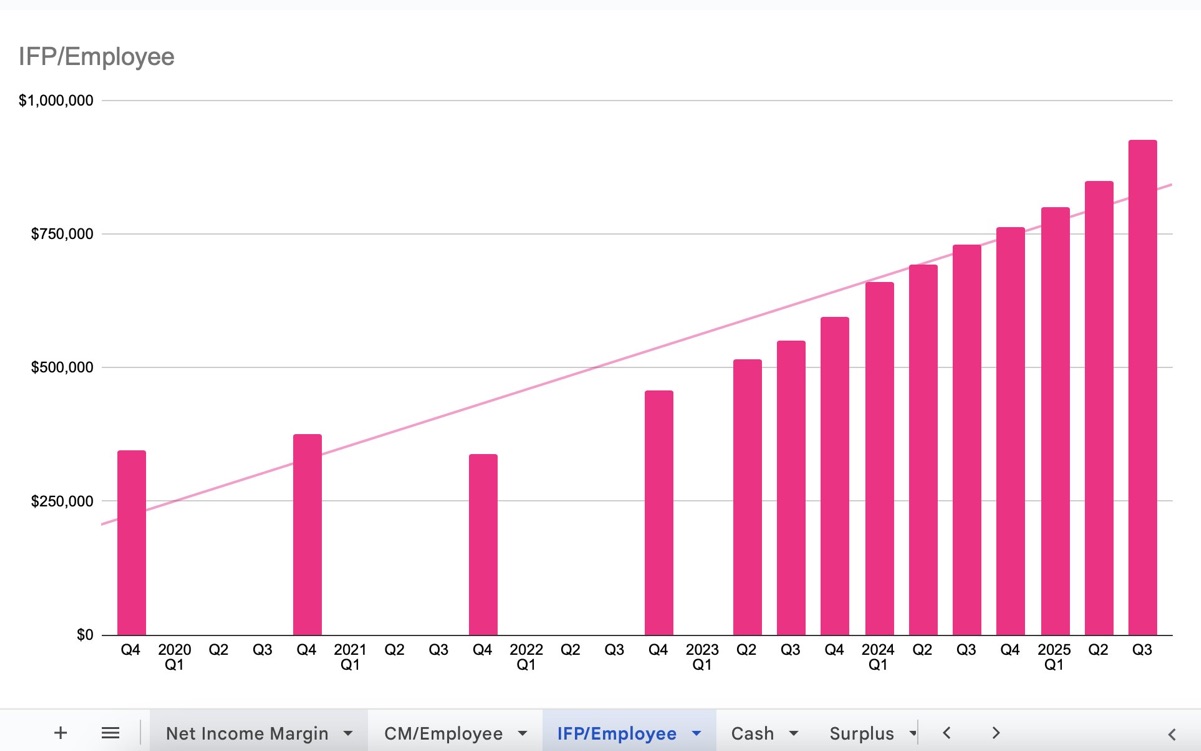Screen dimensions: 1201x751
Task: Click the $1,000,000 vertical axis label
Action: (56, 101)
